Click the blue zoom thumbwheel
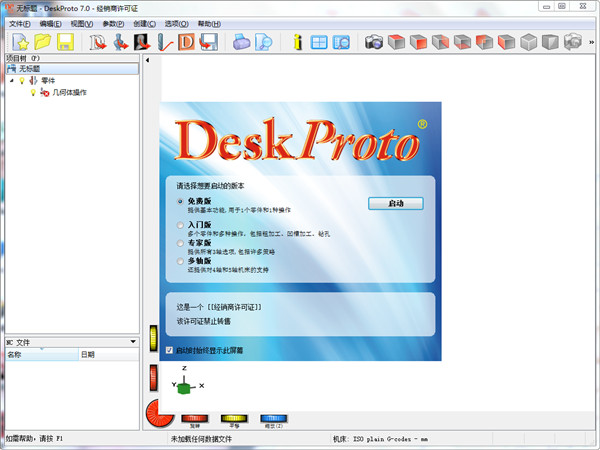 [274, 419]
